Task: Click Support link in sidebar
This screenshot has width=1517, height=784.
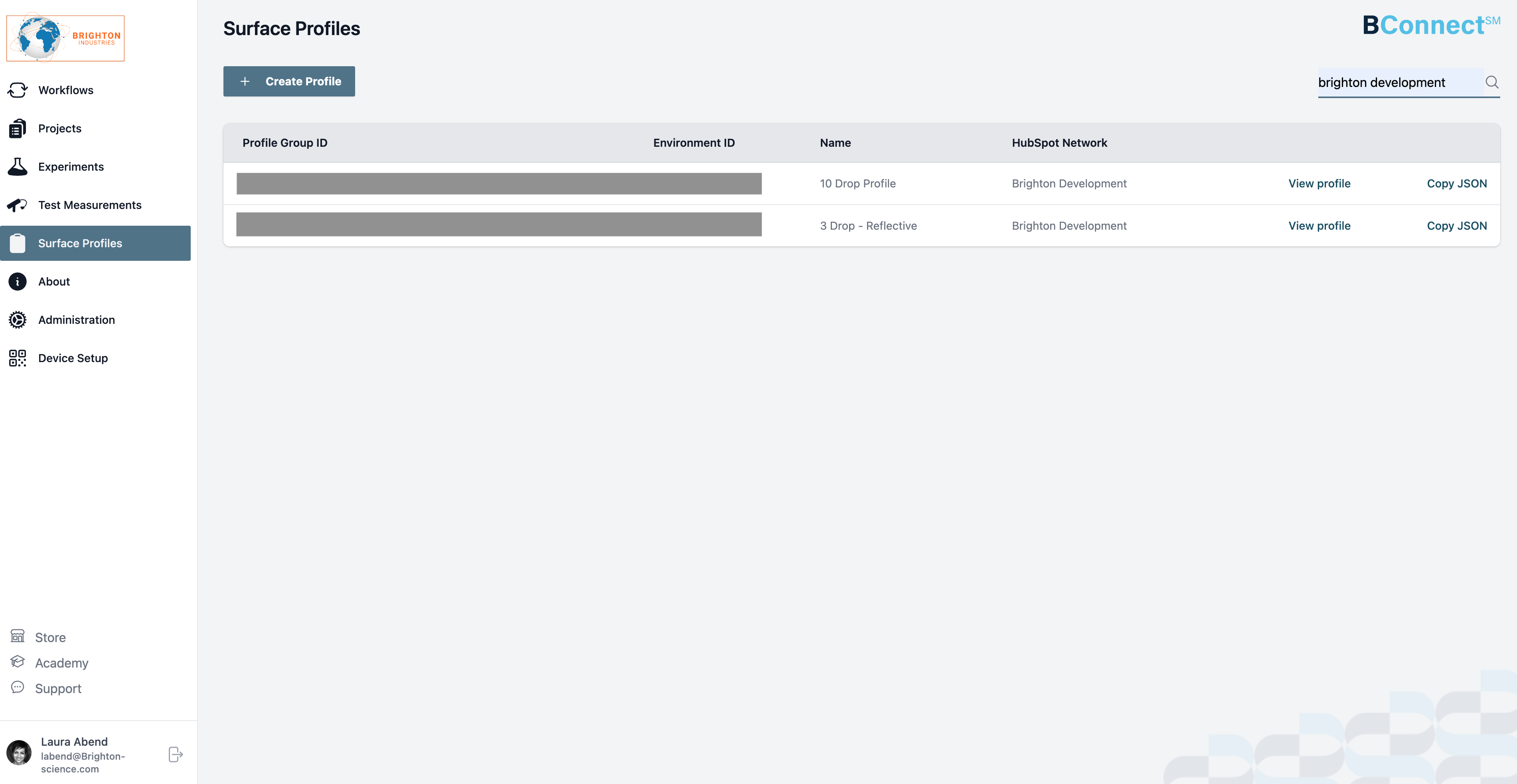Action: point(58,688)
